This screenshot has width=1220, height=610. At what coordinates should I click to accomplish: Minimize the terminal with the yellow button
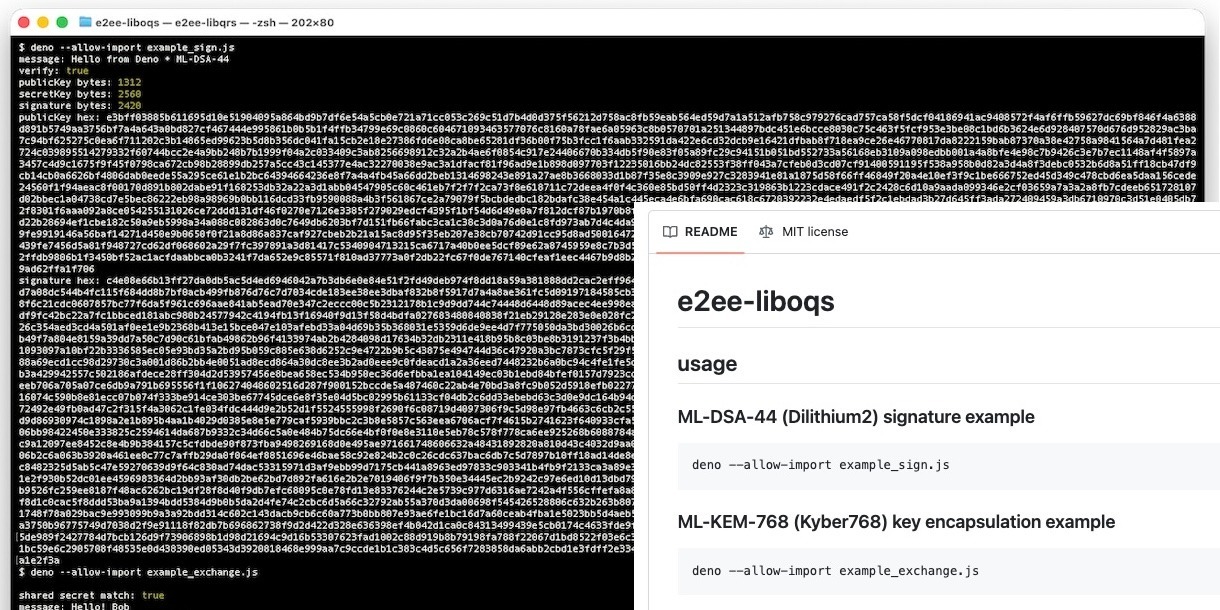43,21
